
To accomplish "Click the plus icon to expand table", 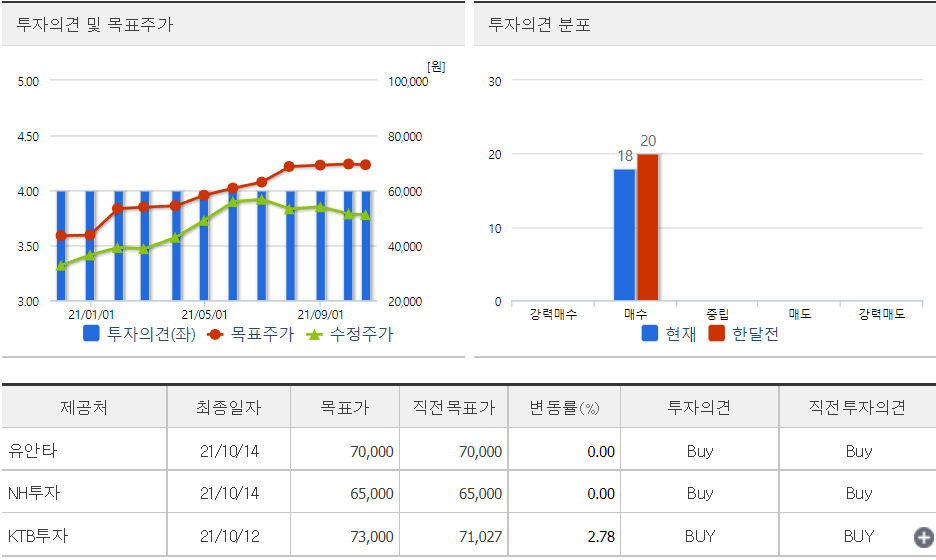I will (x=923, y=537).
